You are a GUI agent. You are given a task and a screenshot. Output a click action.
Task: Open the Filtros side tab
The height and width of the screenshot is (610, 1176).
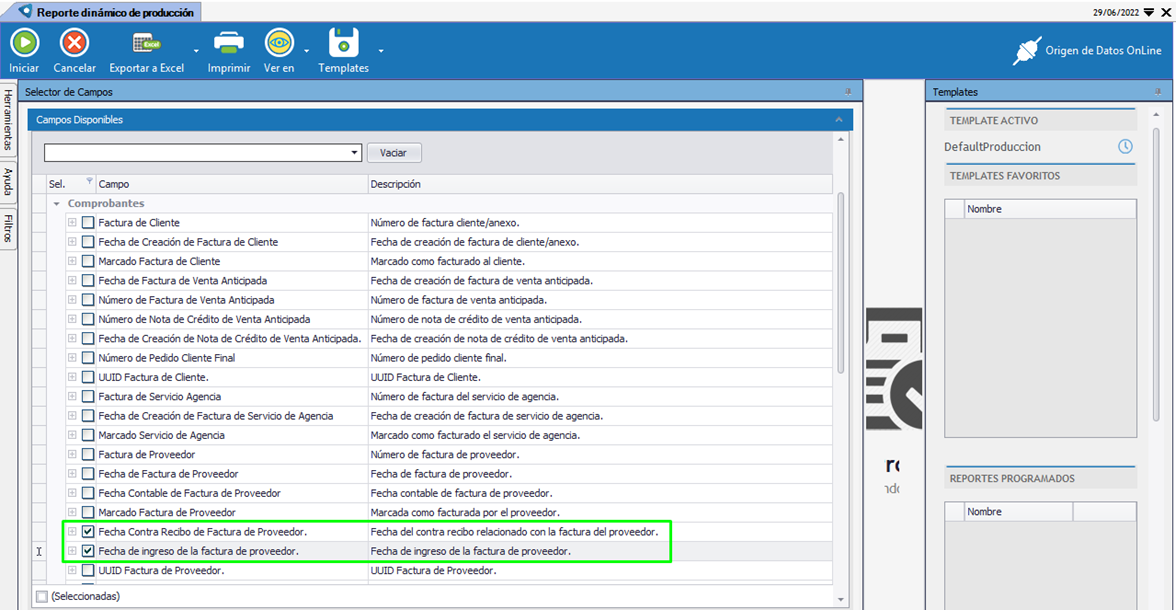tap(8, 227)
